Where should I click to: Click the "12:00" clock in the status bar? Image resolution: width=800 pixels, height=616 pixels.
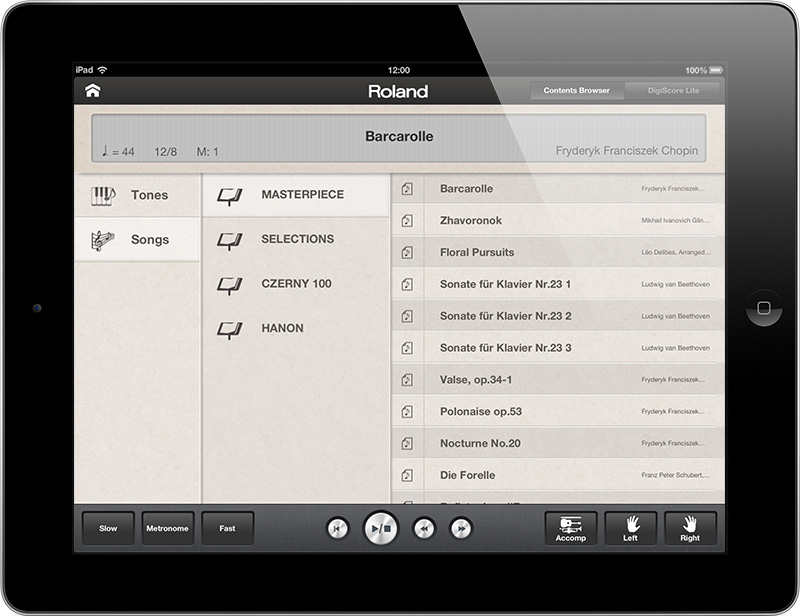tap(399, 70)
